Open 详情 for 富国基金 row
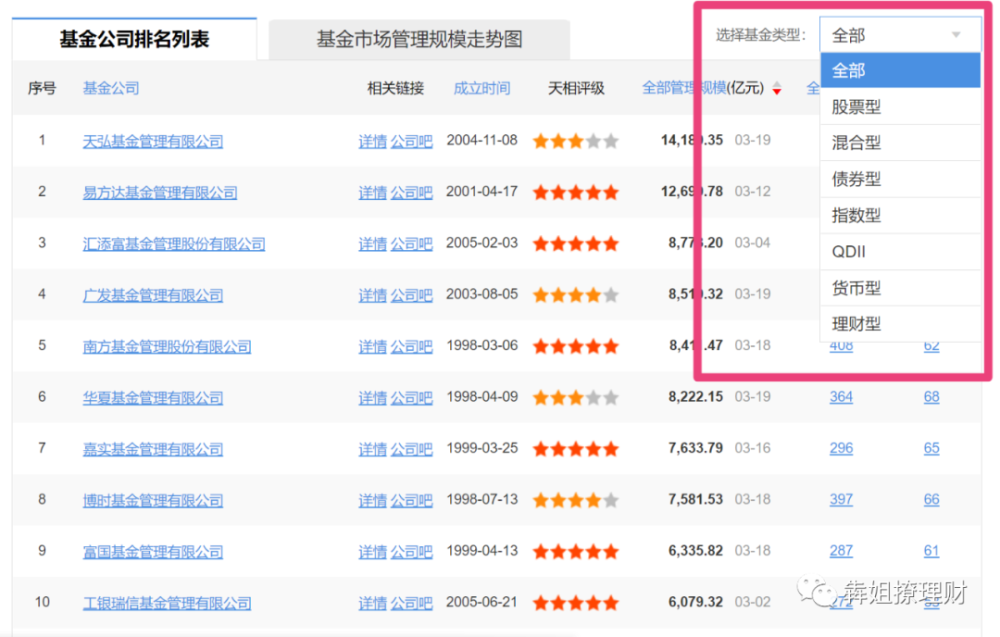This screenshot has height=637, width=1000. click(372, 552)
